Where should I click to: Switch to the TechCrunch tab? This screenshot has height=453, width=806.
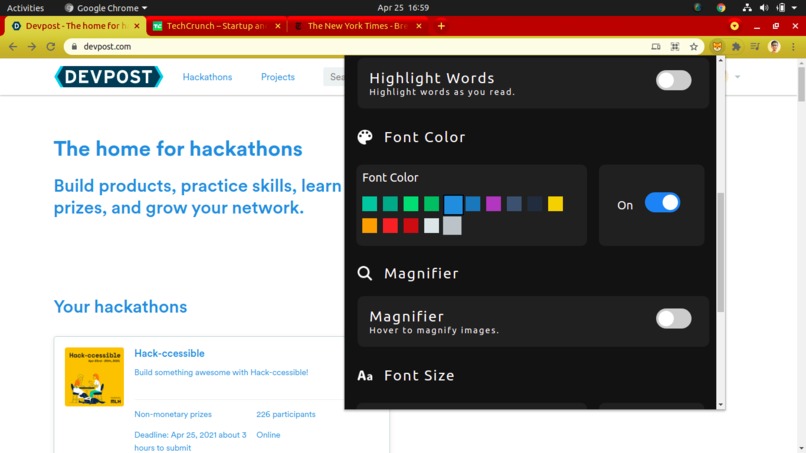[x=215, y=26]
